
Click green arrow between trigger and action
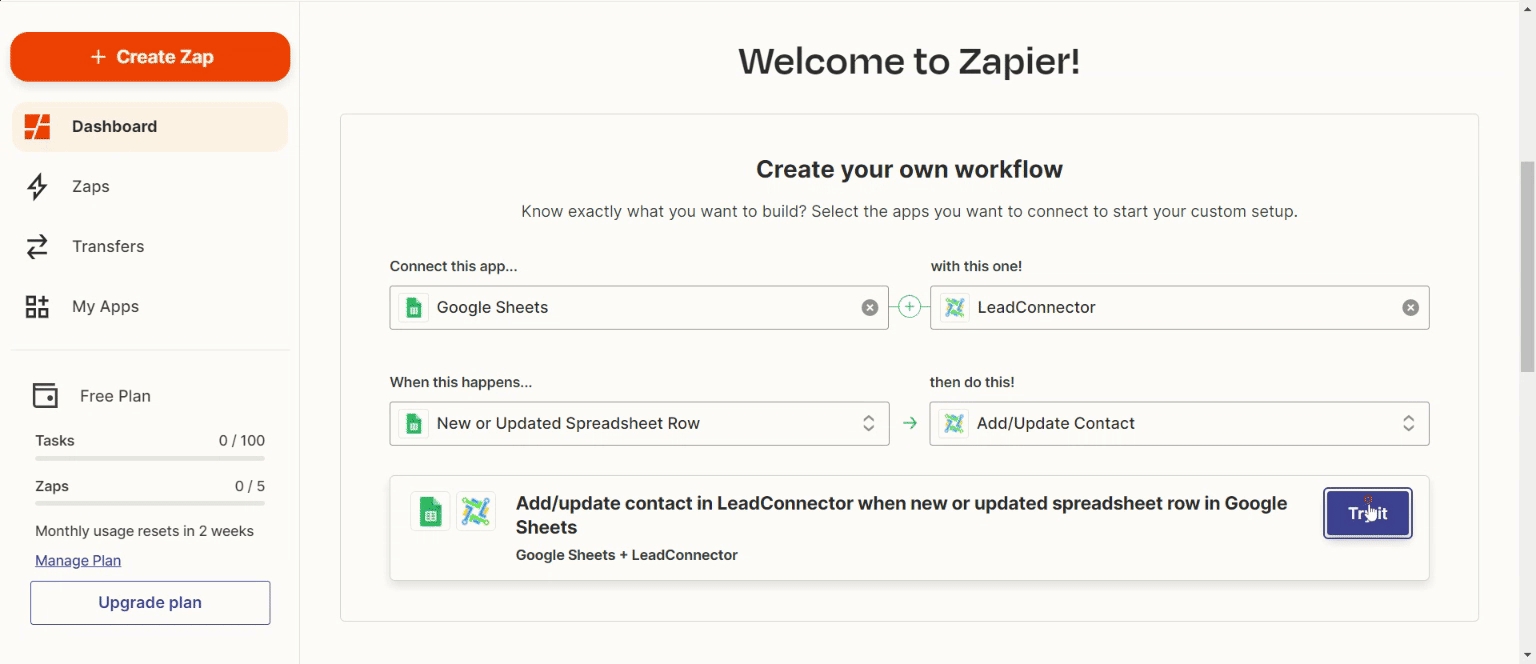[910, 424]
